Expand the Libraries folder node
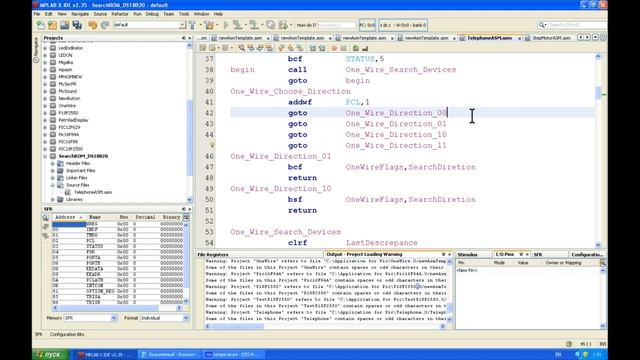The width and height of the screenshot is (640, 360). click(x=53, y=200)
